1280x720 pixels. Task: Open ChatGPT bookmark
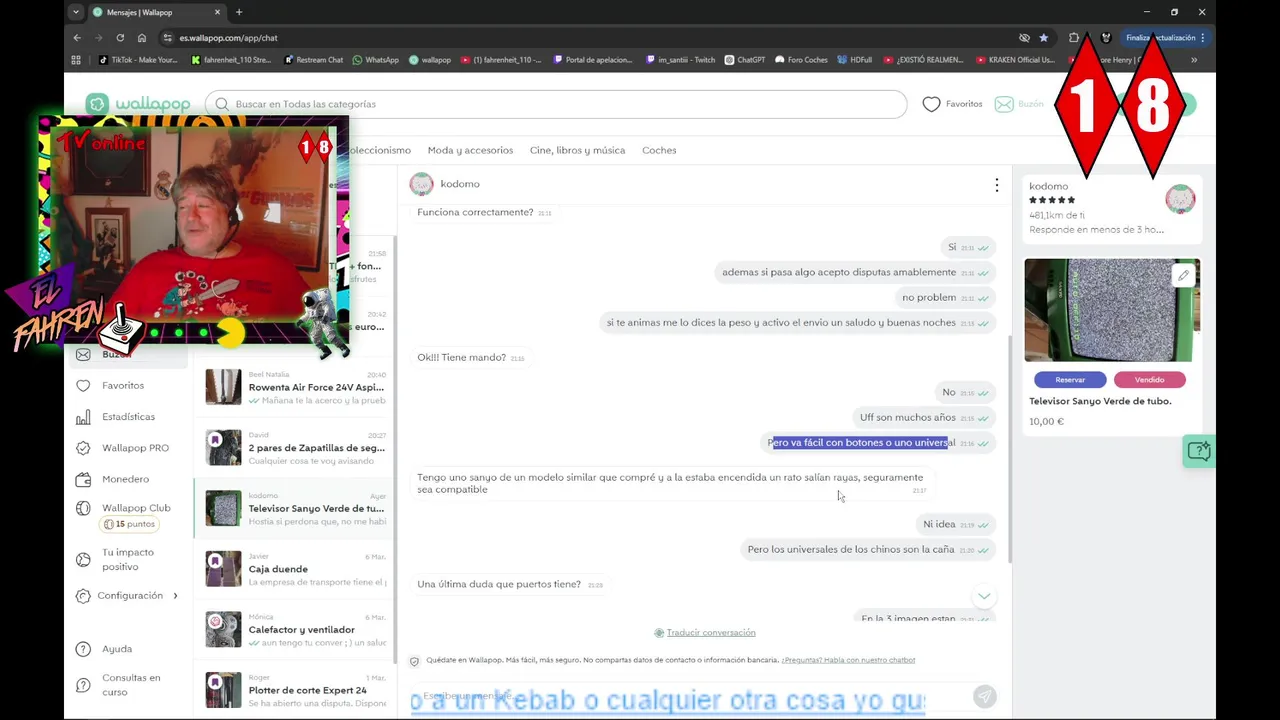745,60
